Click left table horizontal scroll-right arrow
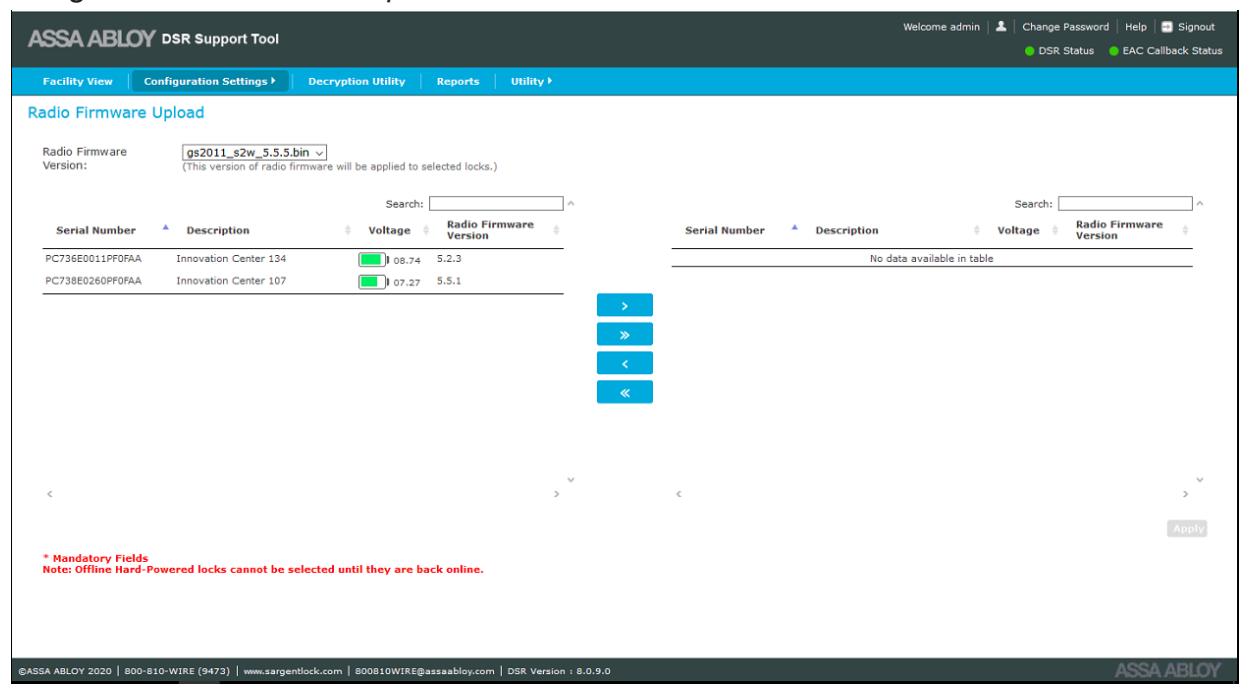Viewport: 1249px width, 697px height. tap(558, 495)
